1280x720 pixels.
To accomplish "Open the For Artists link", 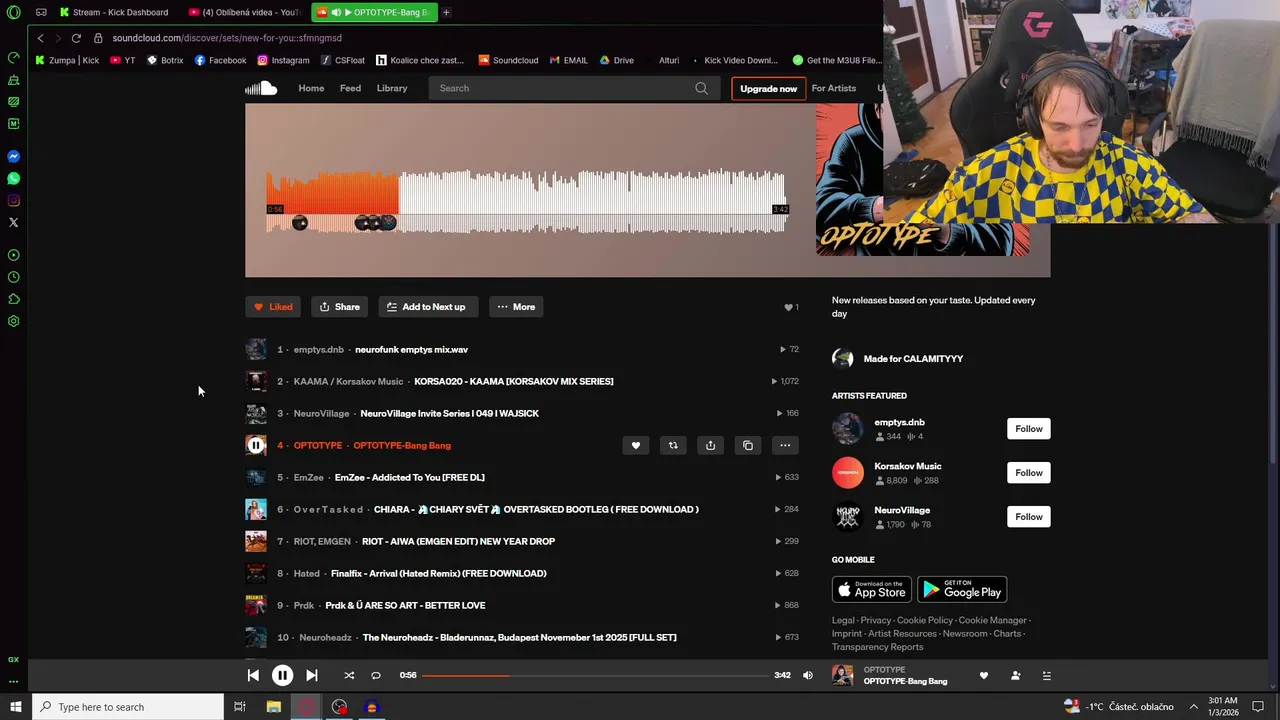I will click(834, 88).
